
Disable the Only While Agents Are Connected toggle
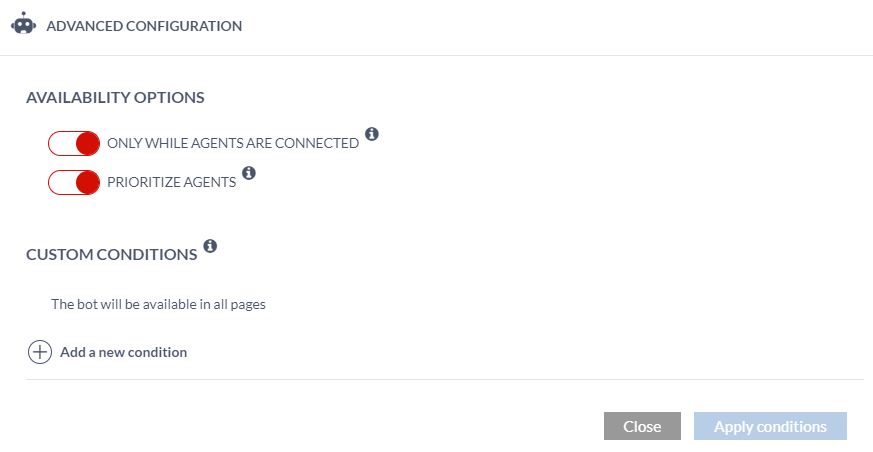pos(74,143)
